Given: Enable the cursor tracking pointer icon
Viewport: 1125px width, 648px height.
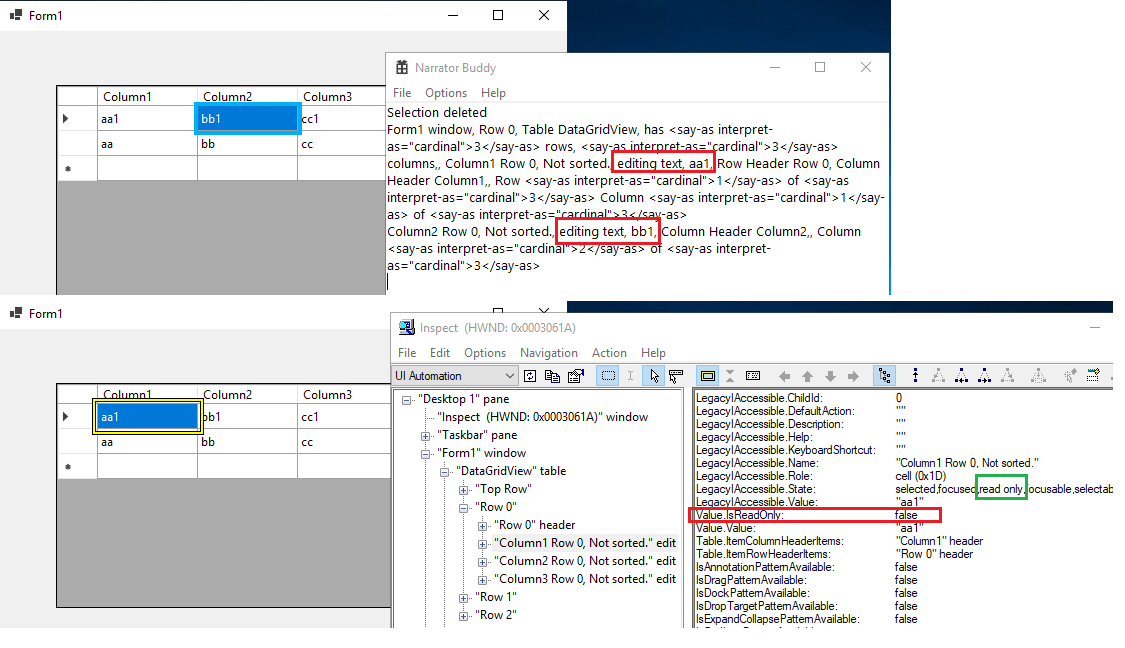Looking at the screenshot, I should (655, 375).
